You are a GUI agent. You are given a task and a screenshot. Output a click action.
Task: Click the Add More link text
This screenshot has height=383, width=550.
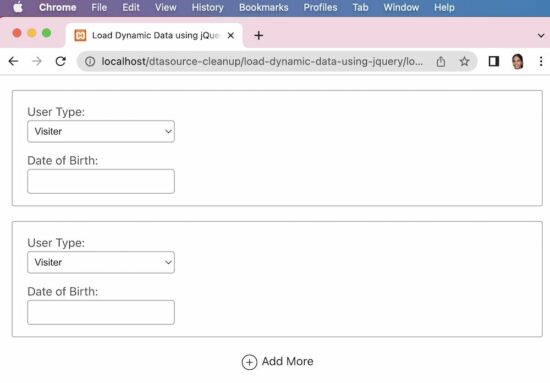(x=288, y=361)
